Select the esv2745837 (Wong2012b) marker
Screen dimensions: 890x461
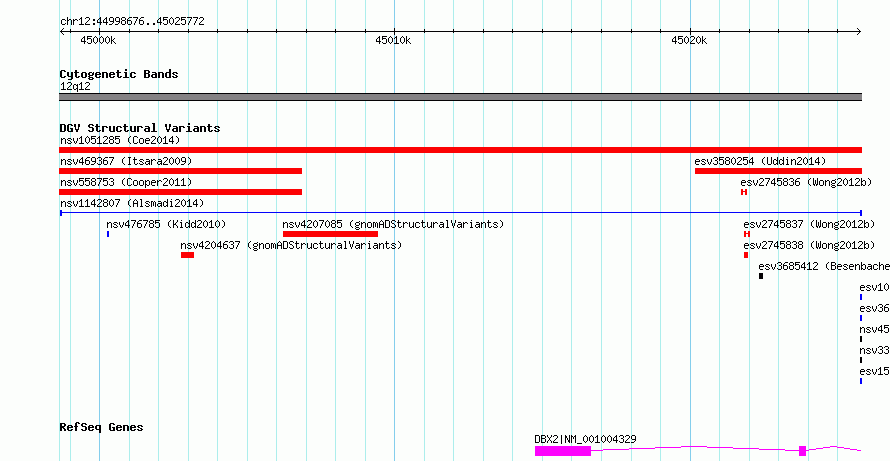pos(747,234)
